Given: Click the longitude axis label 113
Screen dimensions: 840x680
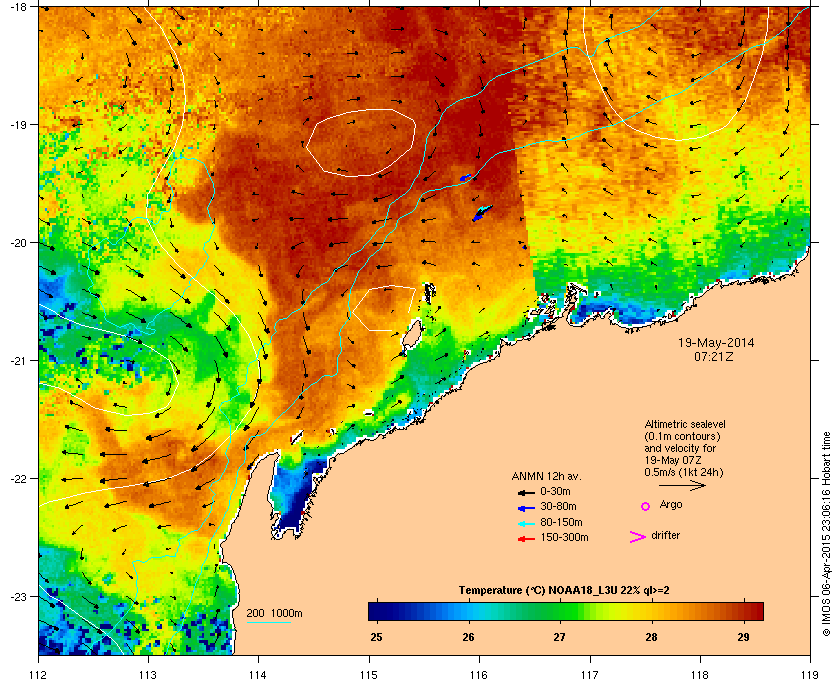Looking at the screenshot, I should pyautogui.click(x=148, y=675).
